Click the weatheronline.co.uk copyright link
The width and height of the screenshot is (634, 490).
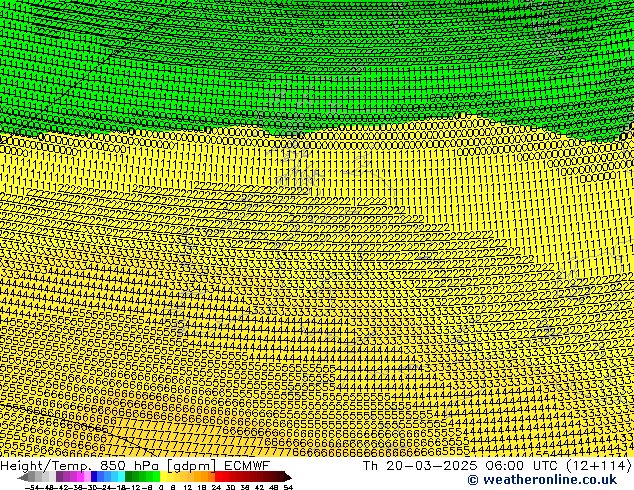pos(542,480)
